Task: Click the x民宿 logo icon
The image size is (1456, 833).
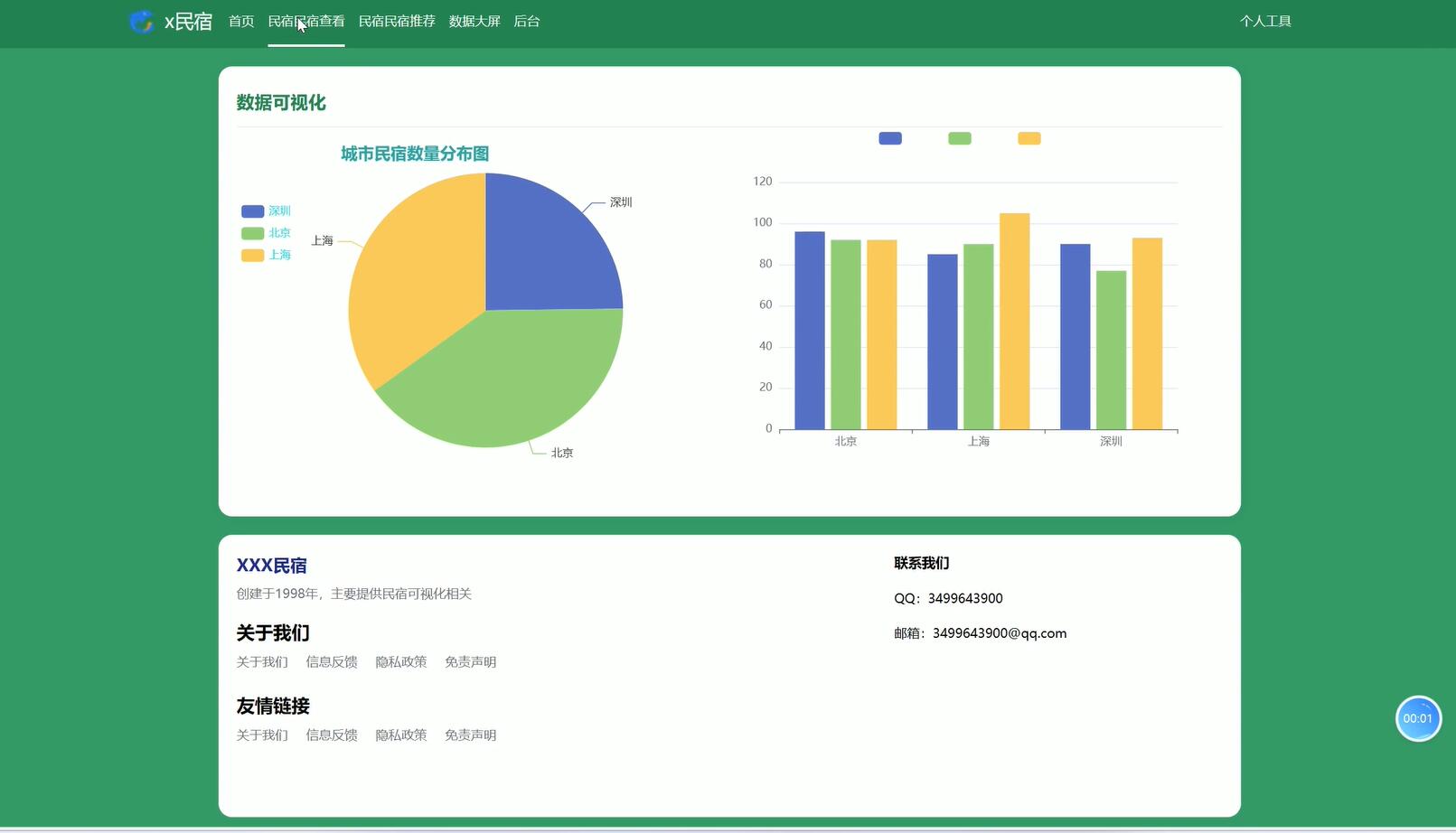Action: tap(141, 22)
